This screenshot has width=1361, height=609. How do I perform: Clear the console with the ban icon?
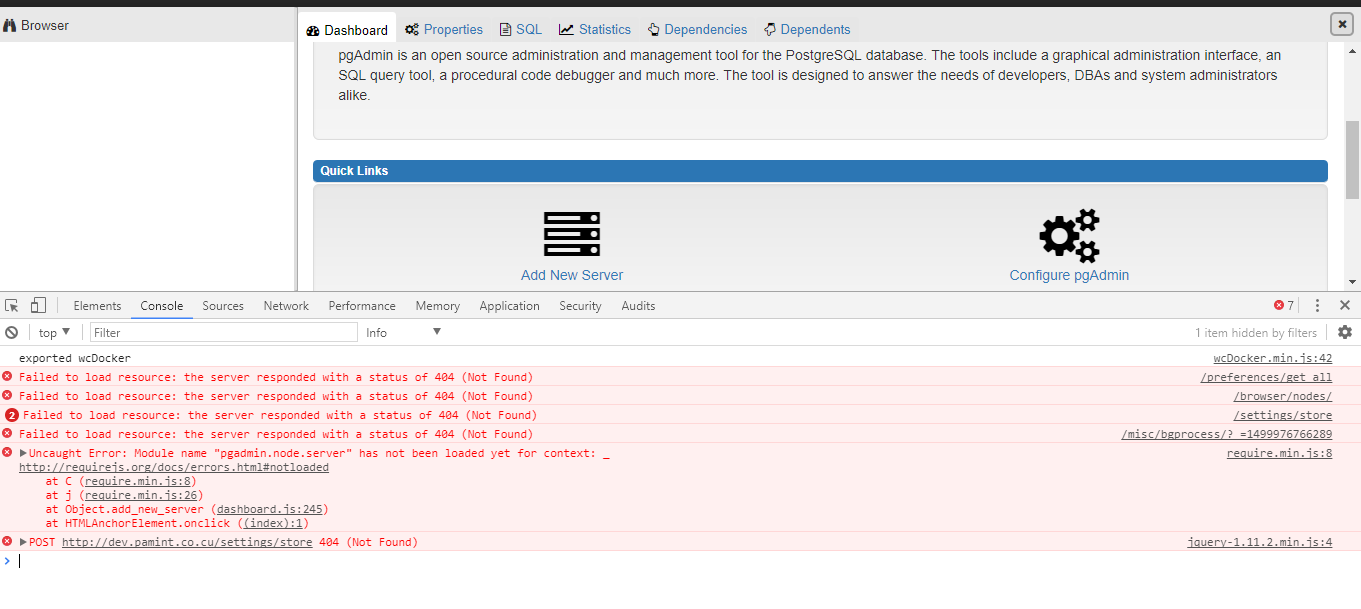tap(12, 333)
